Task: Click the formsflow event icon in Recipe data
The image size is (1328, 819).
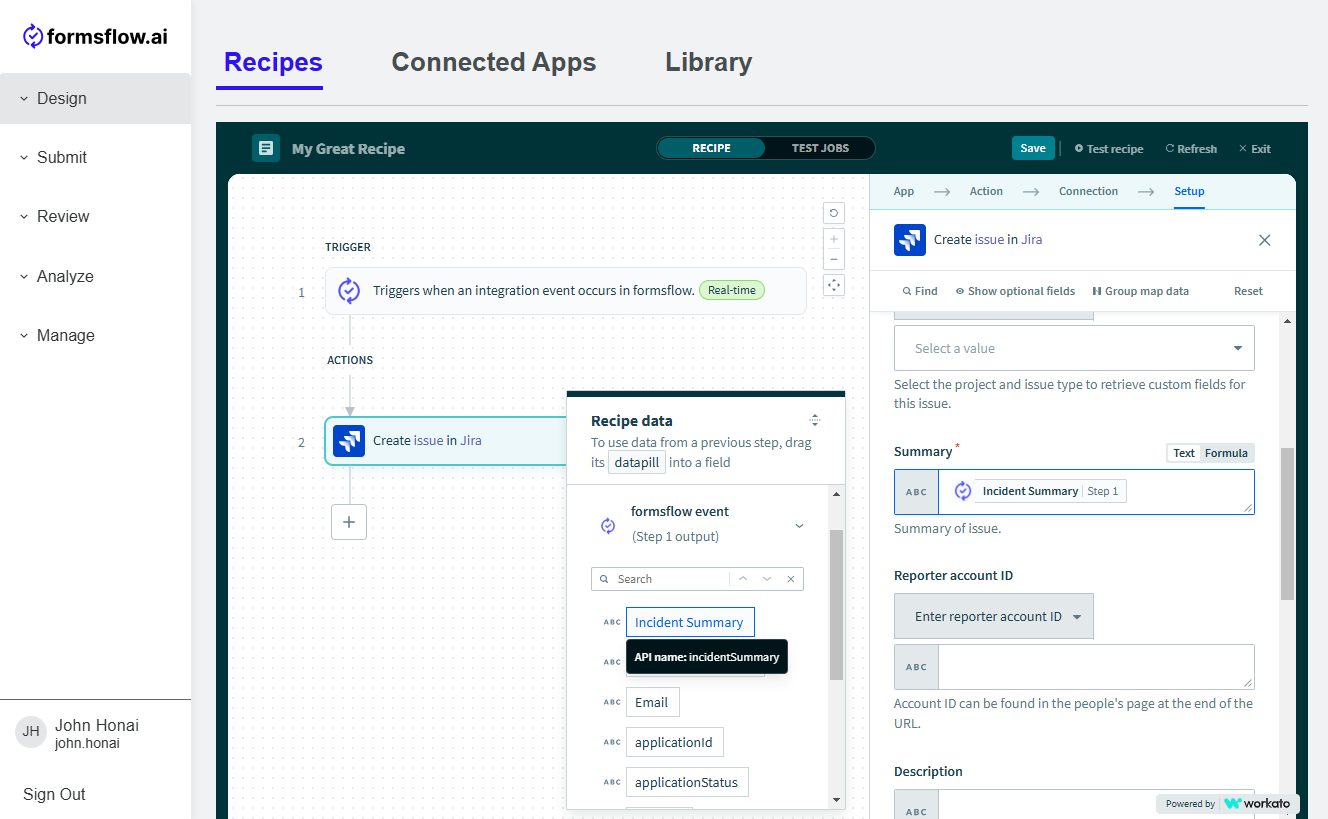Action: (608, 526)
